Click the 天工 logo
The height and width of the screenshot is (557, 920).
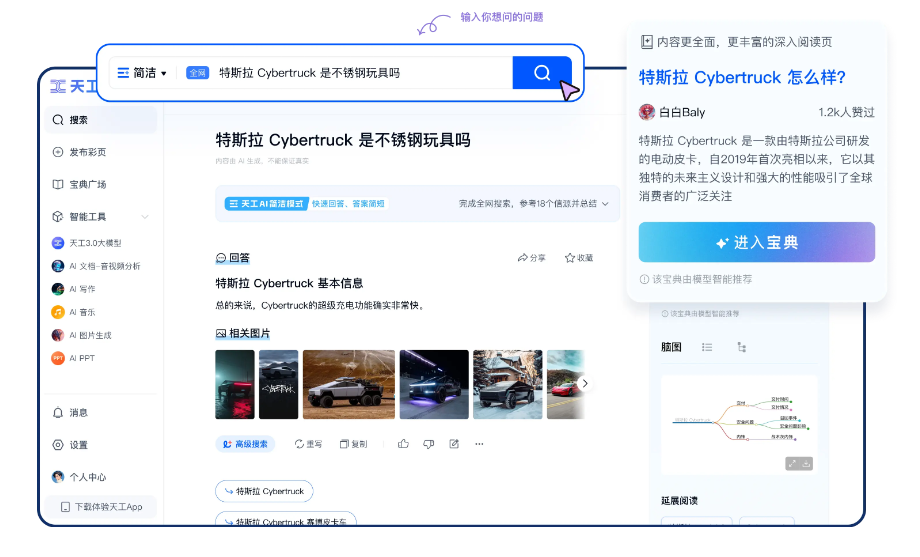[x=73, y=87]
